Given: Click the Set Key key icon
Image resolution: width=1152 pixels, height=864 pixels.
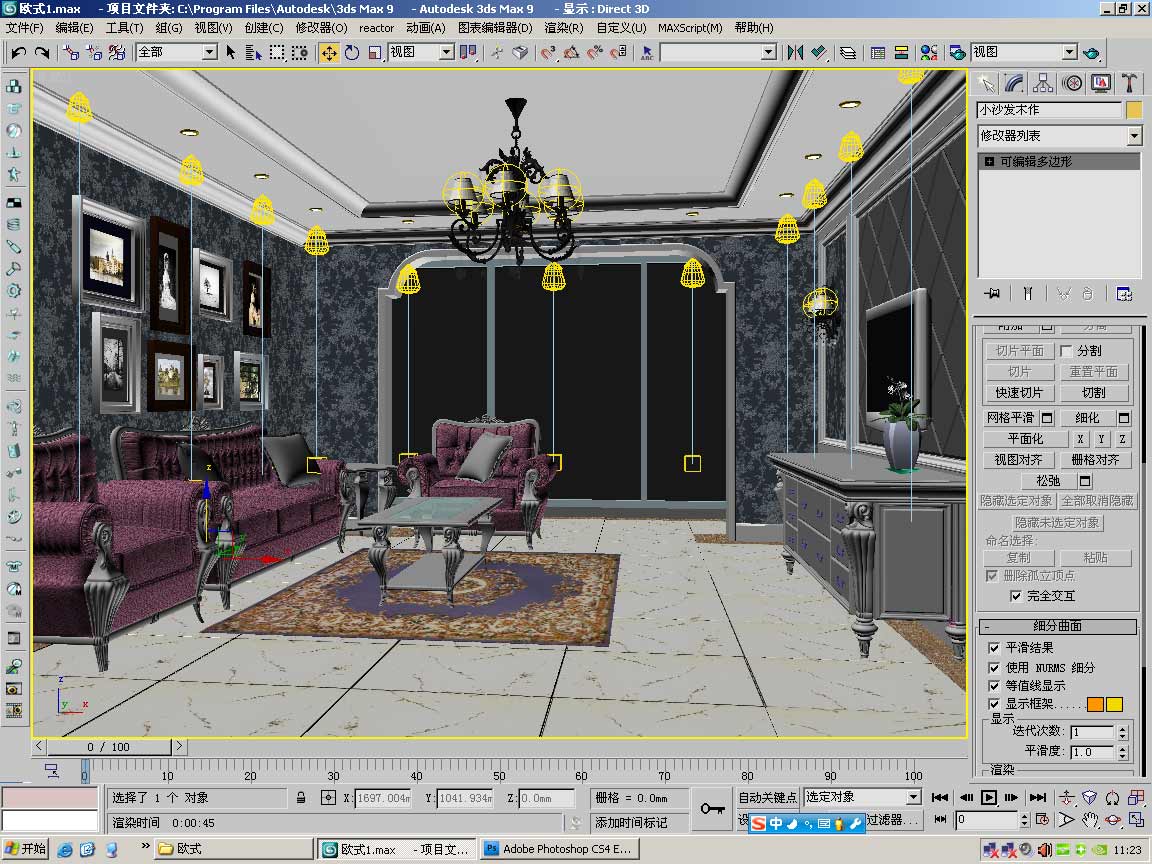Looking at the screenshot, I should tap(712, 809).
